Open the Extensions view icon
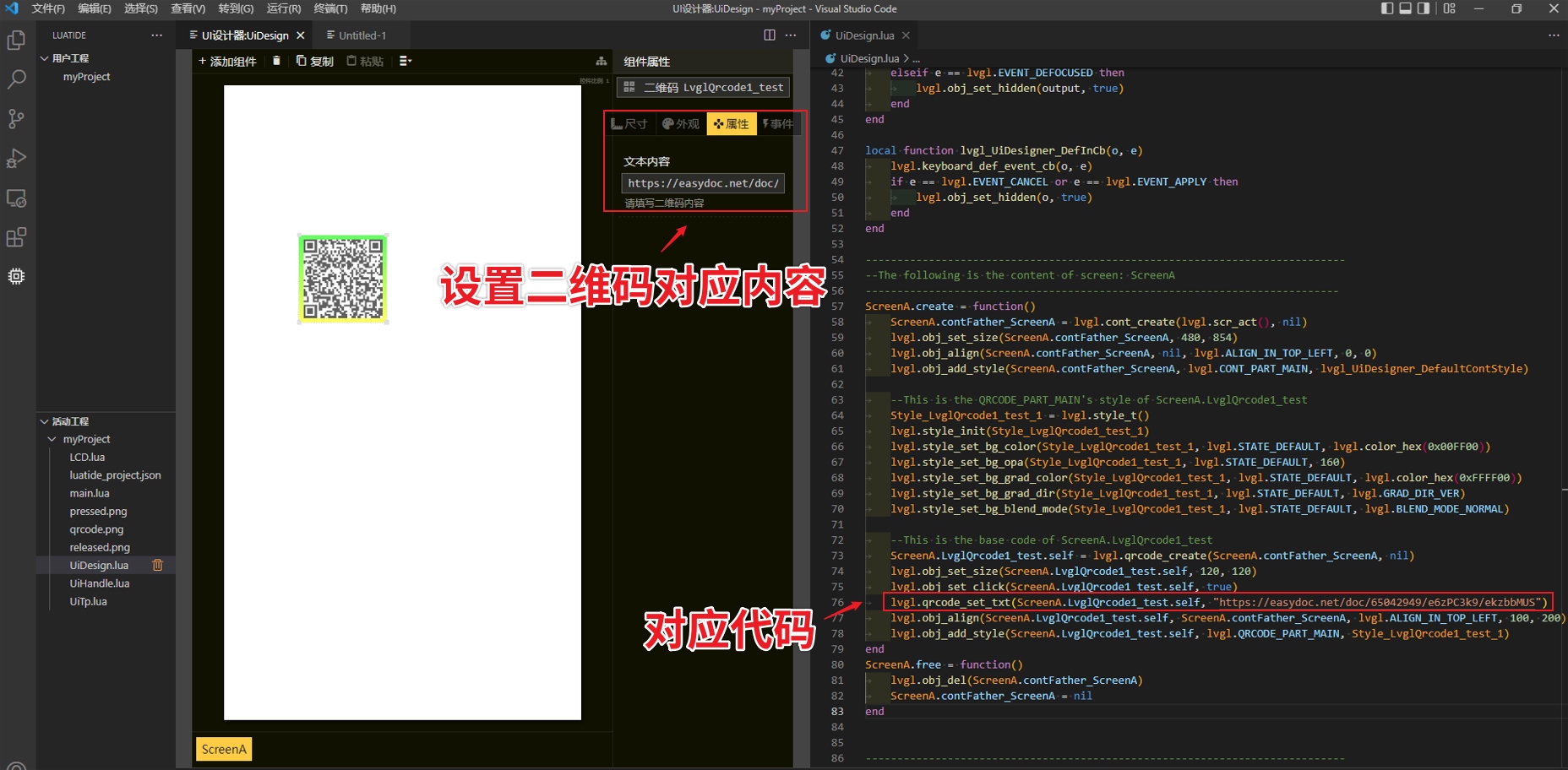This screenshot has height=770, width=1568. [x=16, y=237]
